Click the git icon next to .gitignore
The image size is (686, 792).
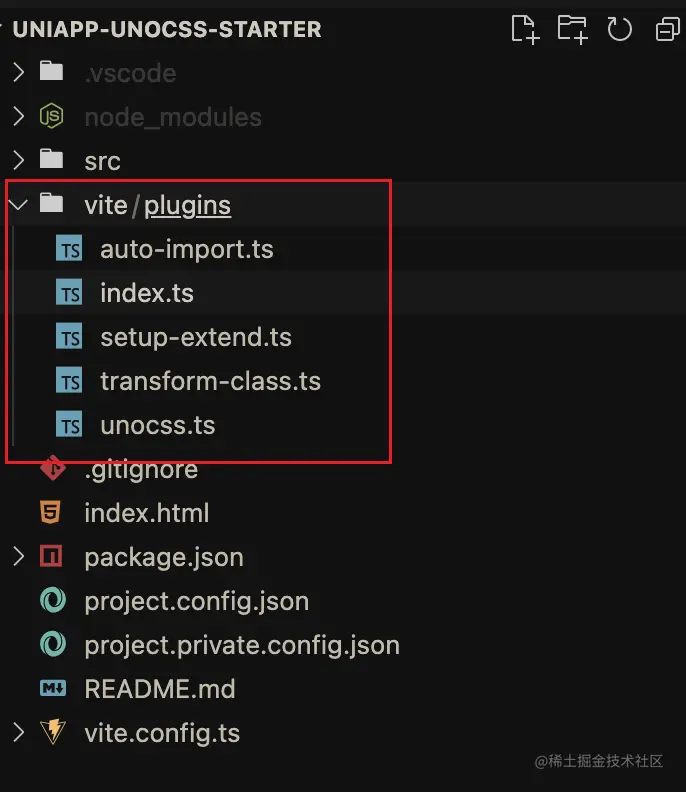pos(53,469)
